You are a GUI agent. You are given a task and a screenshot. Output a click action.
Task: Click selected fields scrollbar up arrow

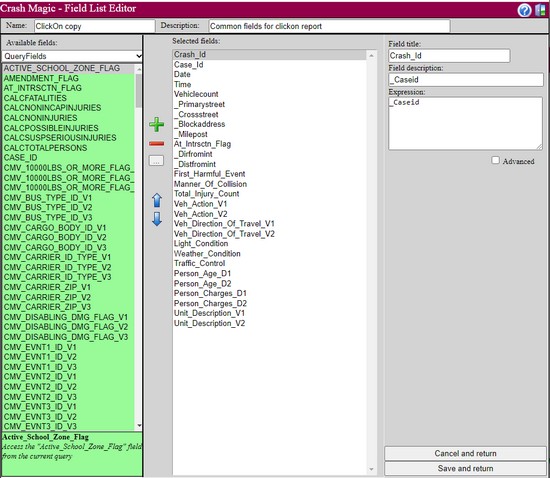371,55
